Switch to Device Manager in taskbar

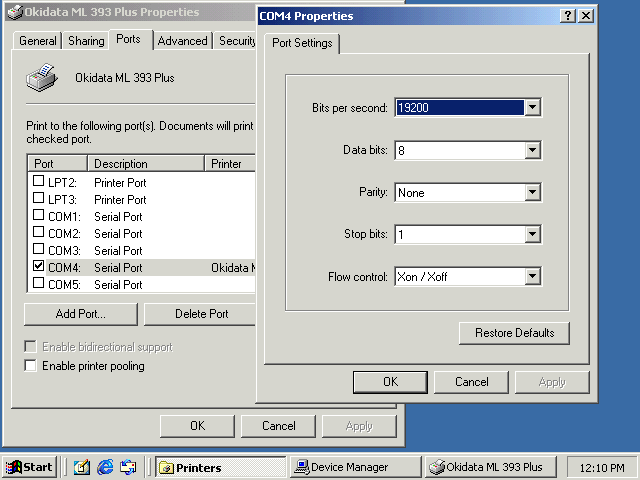tap(354, 467)
